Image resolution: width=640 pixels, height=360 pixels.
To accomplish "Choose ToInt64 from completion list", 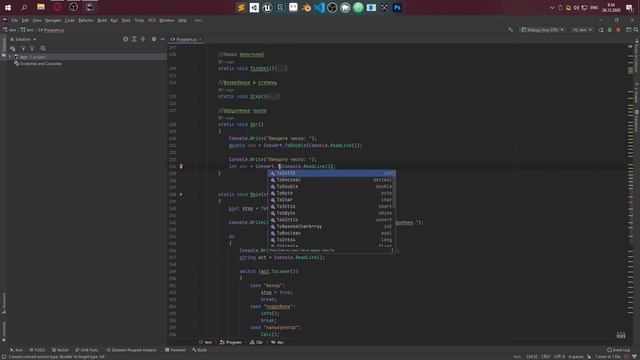I will pos(331,240).
